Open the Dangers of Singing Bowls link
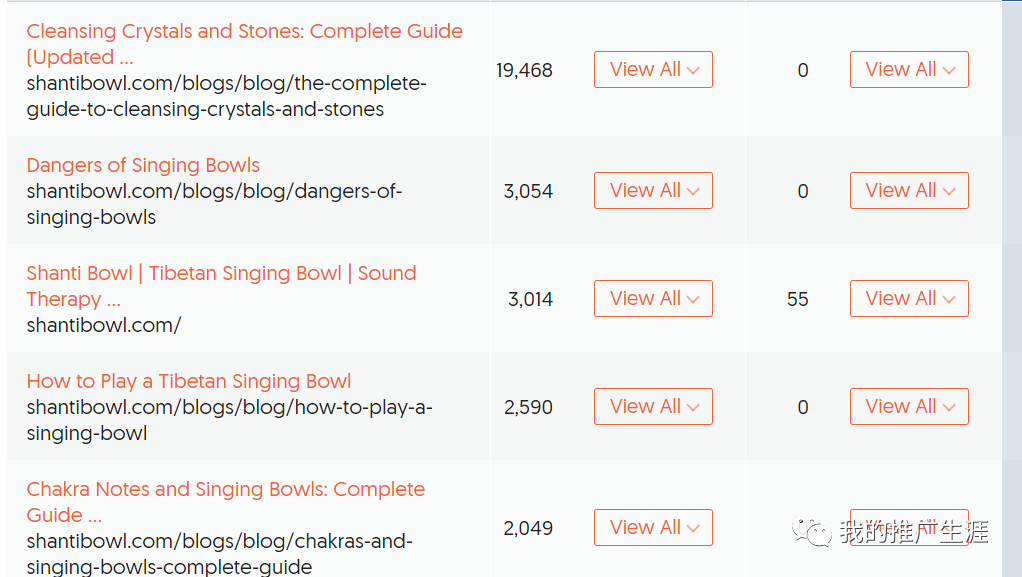Image resolution: width=1022 pixels, height=577 pixels. pos(143,166)
